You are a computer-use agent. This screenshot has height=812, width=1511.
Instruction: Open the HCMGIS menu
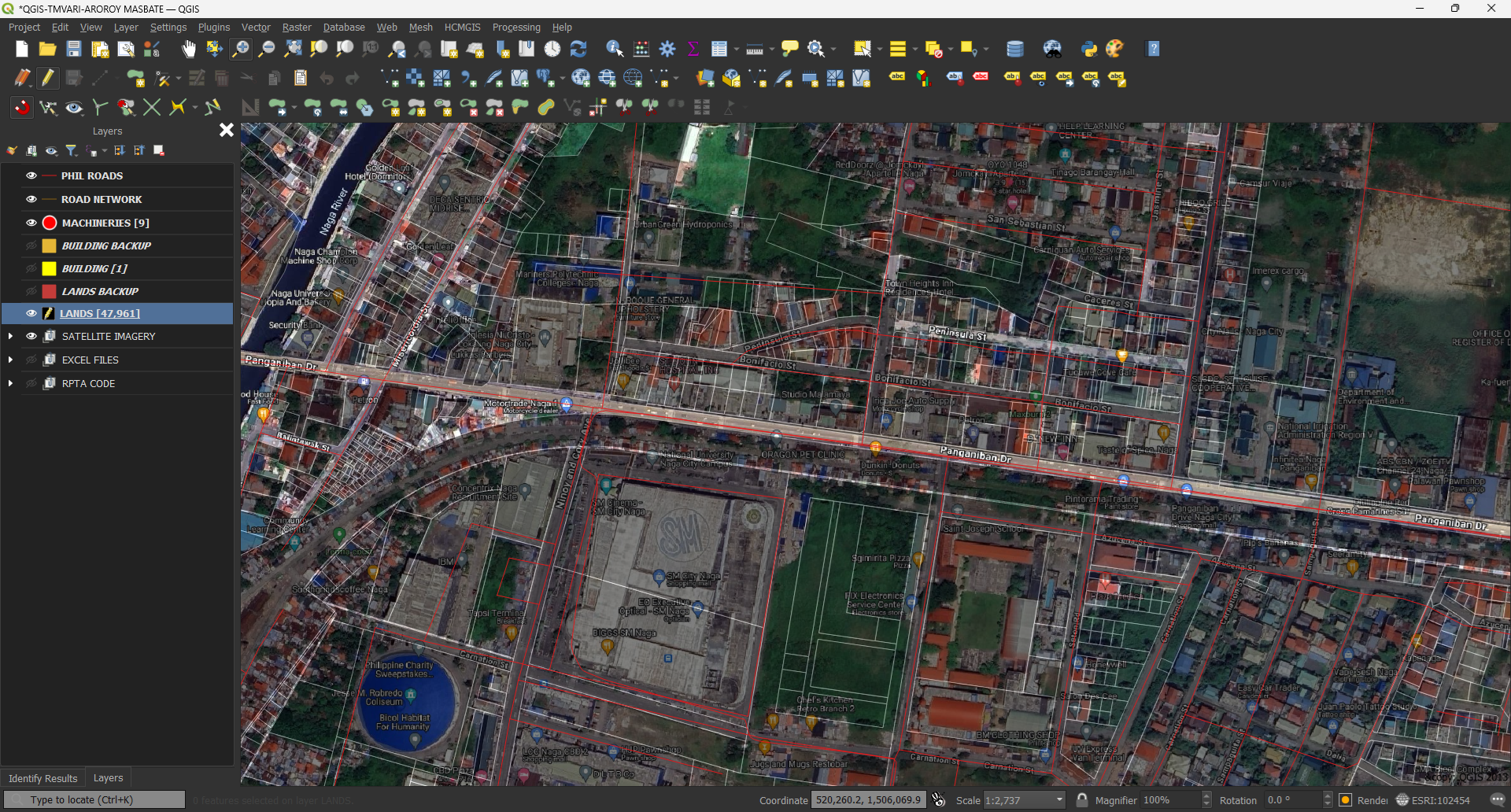point(462,27)
